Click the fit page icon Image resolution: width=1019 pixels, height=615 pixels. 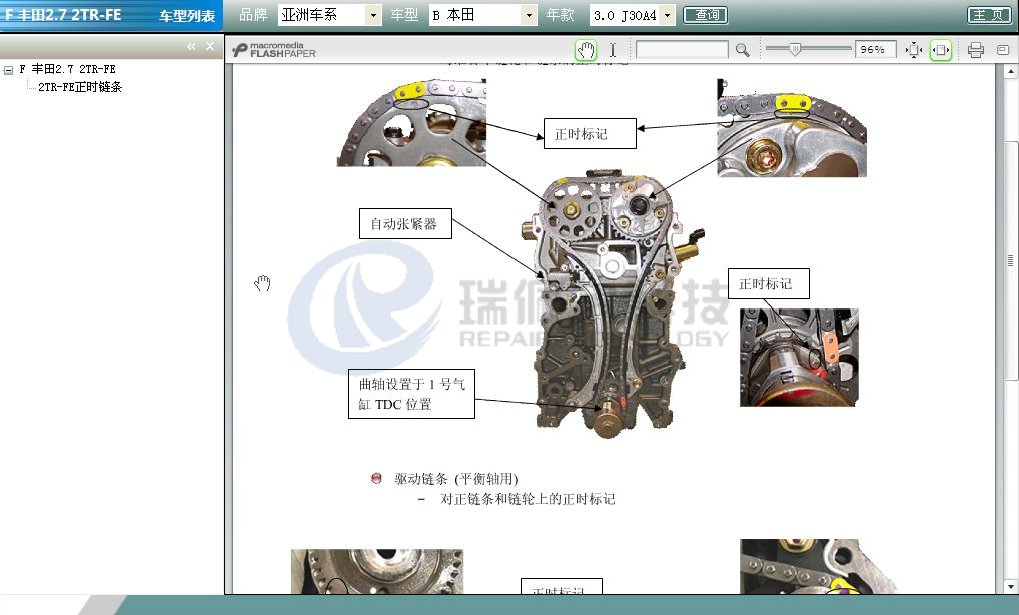pos(914,50)
